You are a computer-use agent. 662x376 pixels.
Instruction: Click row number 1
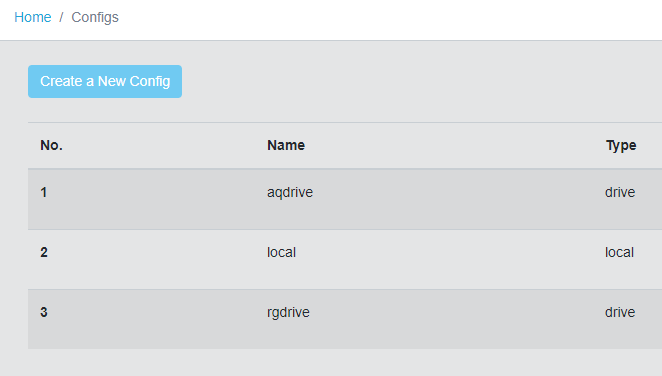[x=43, y=192]
